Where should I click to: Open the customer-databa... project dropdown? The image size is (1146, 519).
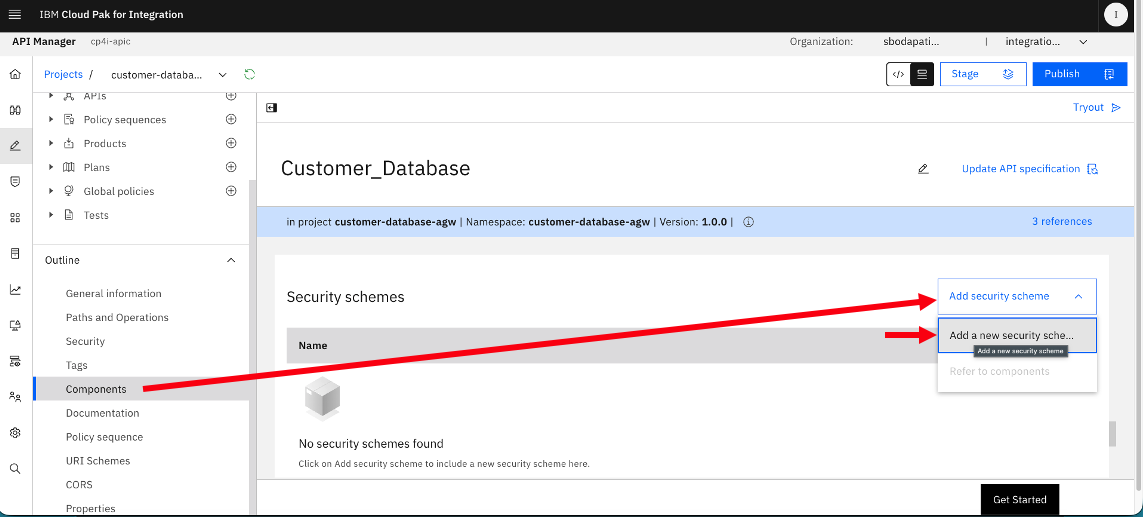click(169, 75)
